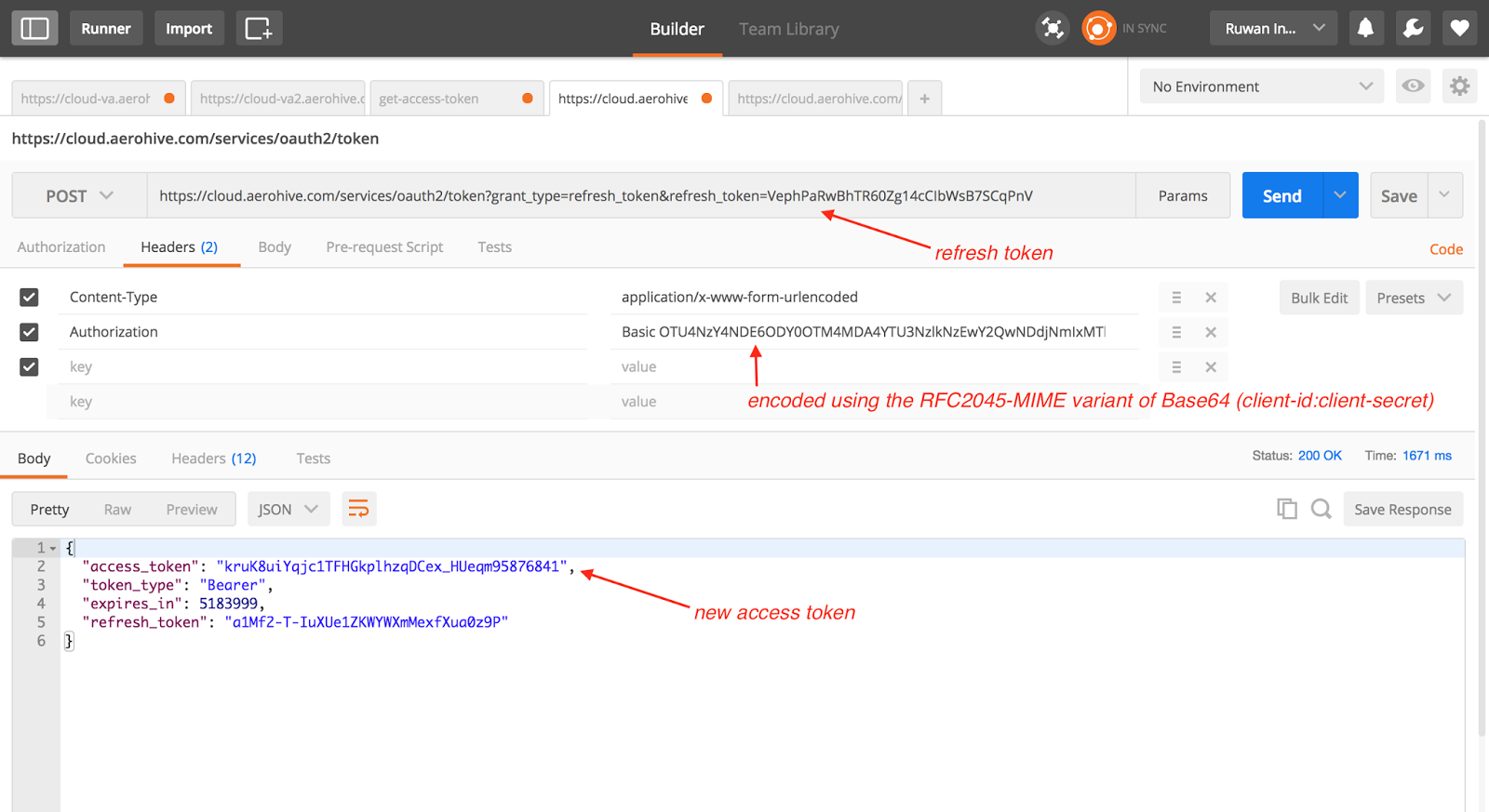Delete the Authorization header row
Viewport: 1489px width, 812px height.
click(1211, 332)
